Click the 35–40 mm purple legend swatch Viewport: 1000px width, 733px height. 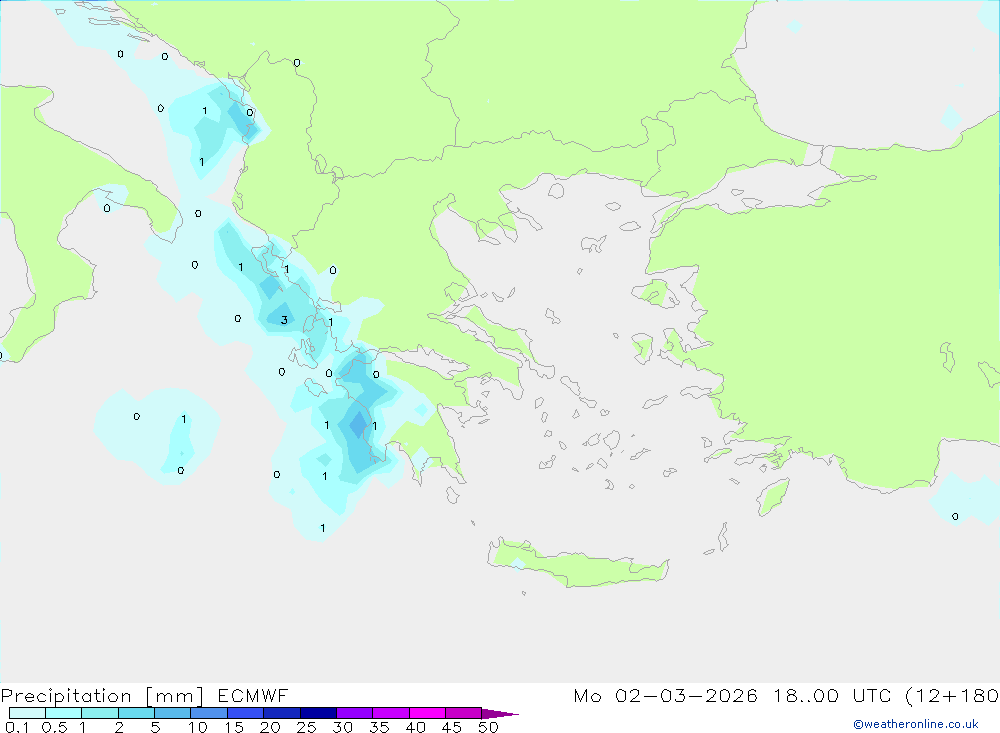(x=390, y=713)
